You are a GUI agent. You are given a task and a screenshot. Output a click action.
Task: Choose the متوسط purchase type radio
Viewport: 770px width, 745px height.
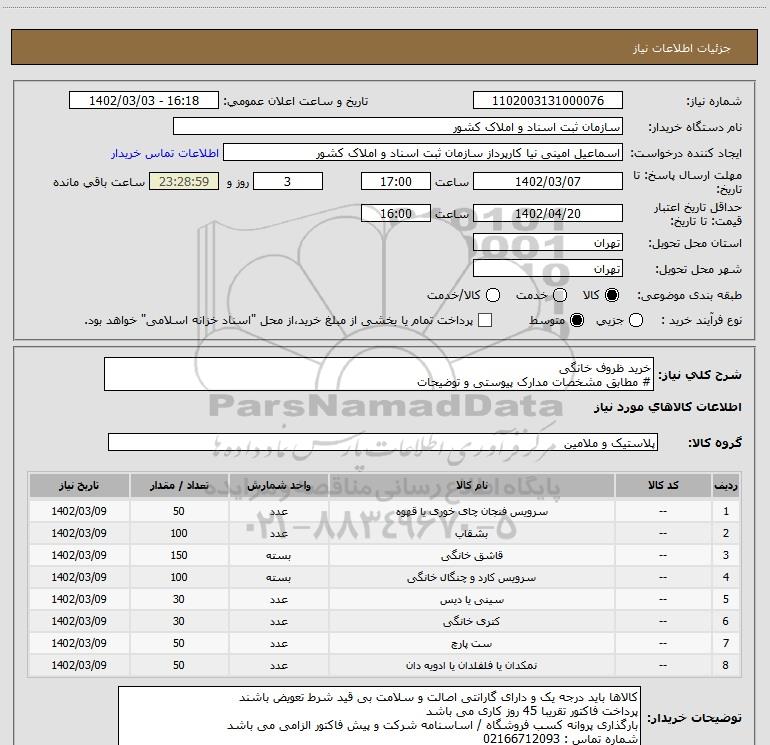pos(577,320)
